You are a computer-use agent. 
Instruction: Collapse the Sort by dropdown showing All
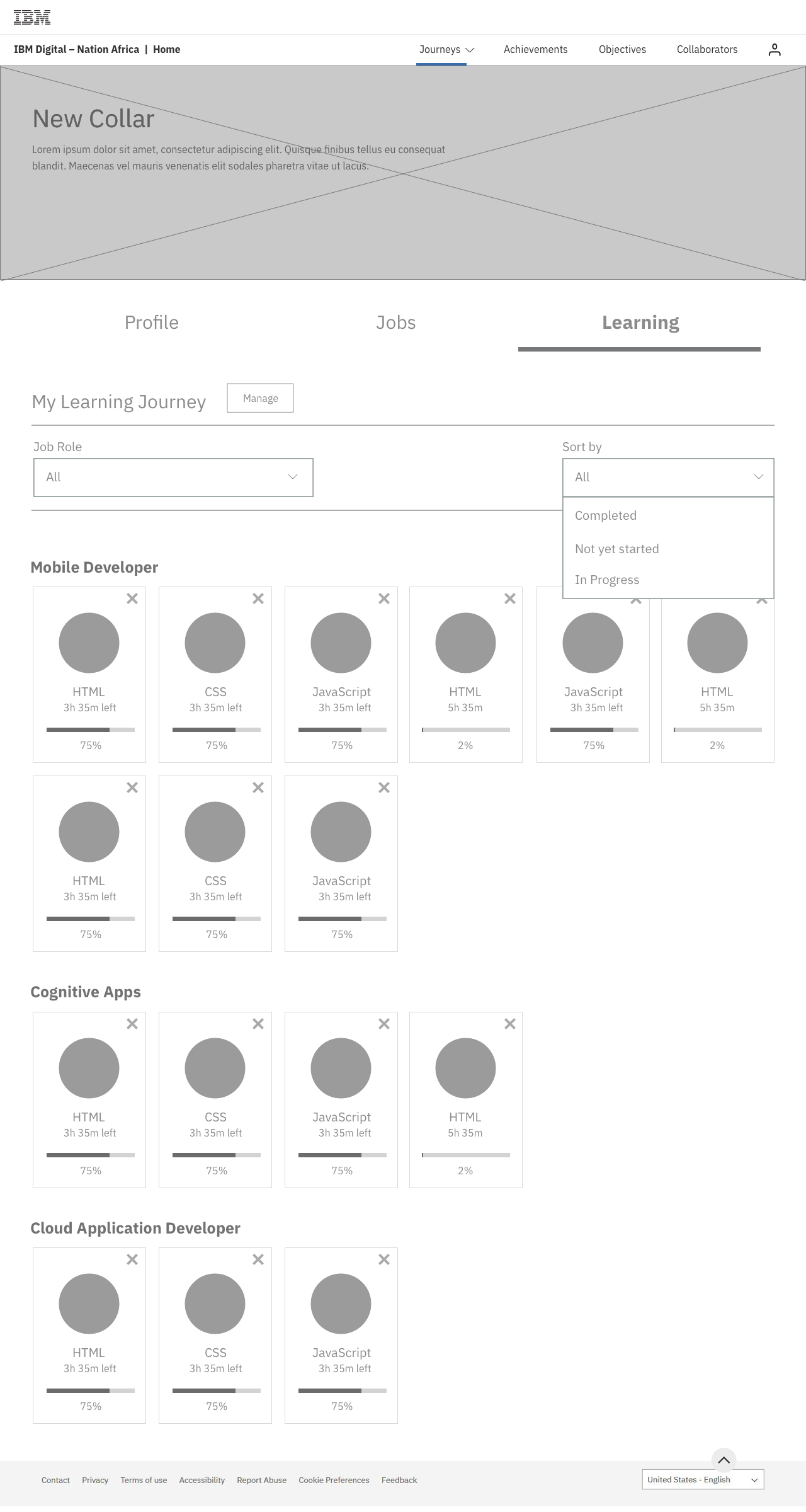[668, 478]
